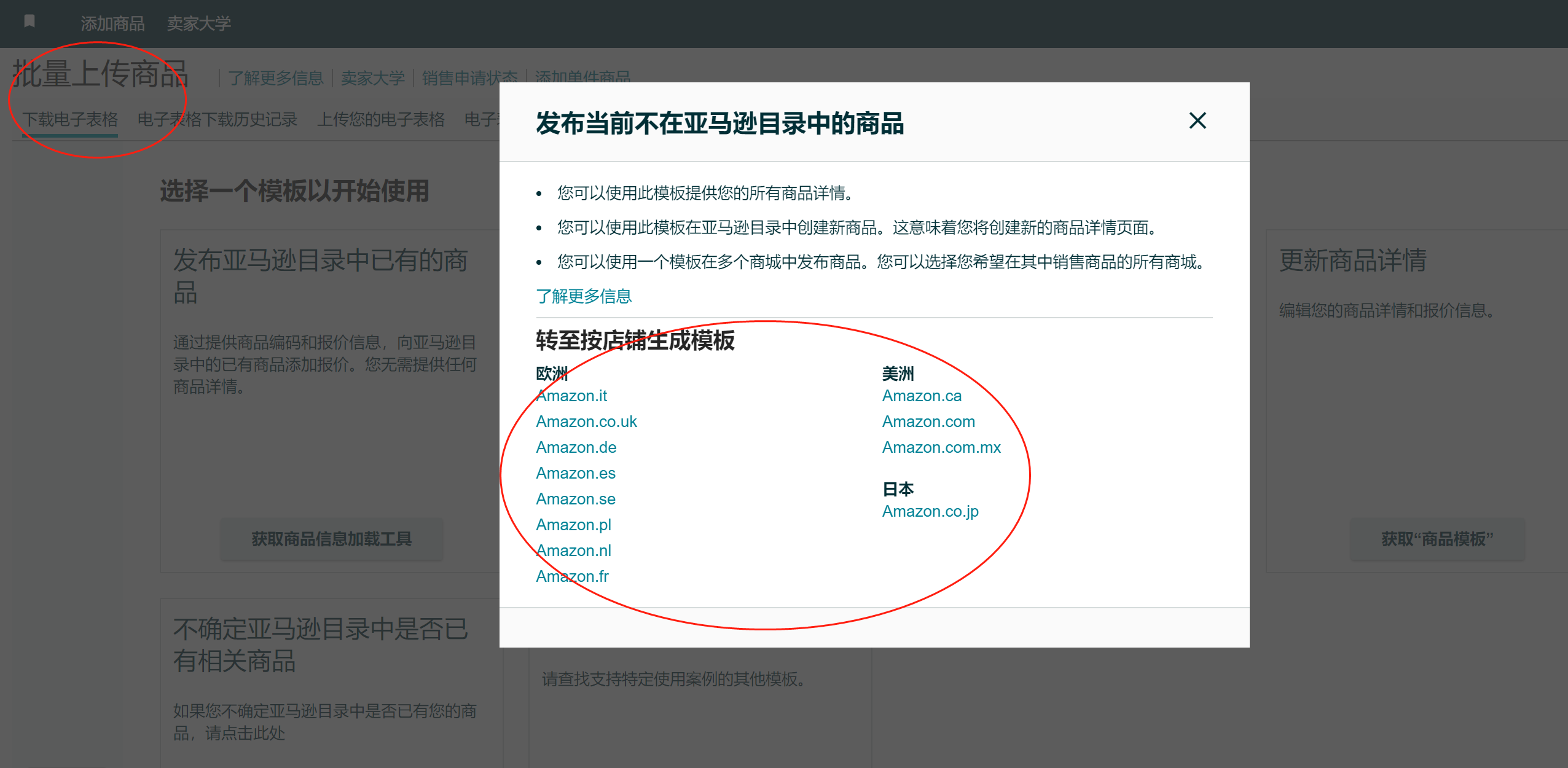
Task: Open the 添加商品 menu
Action: coord(112,23)
